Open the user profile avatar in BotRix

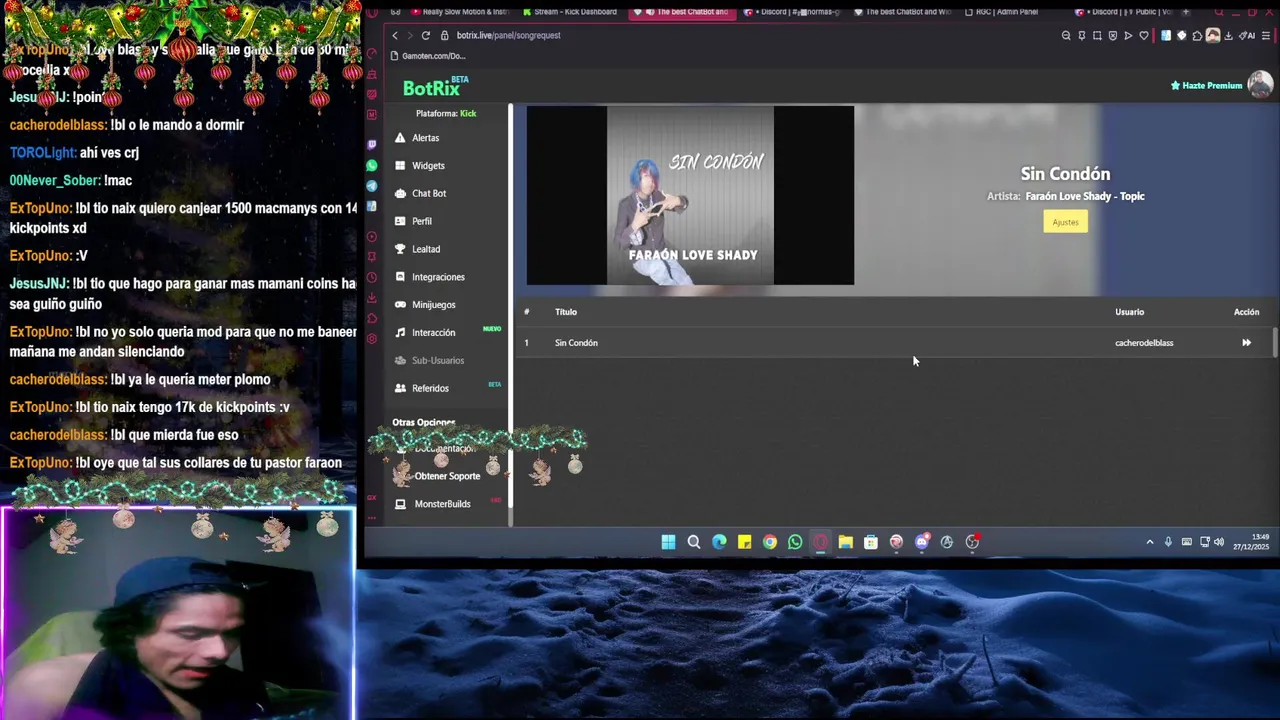[1260, 86]
